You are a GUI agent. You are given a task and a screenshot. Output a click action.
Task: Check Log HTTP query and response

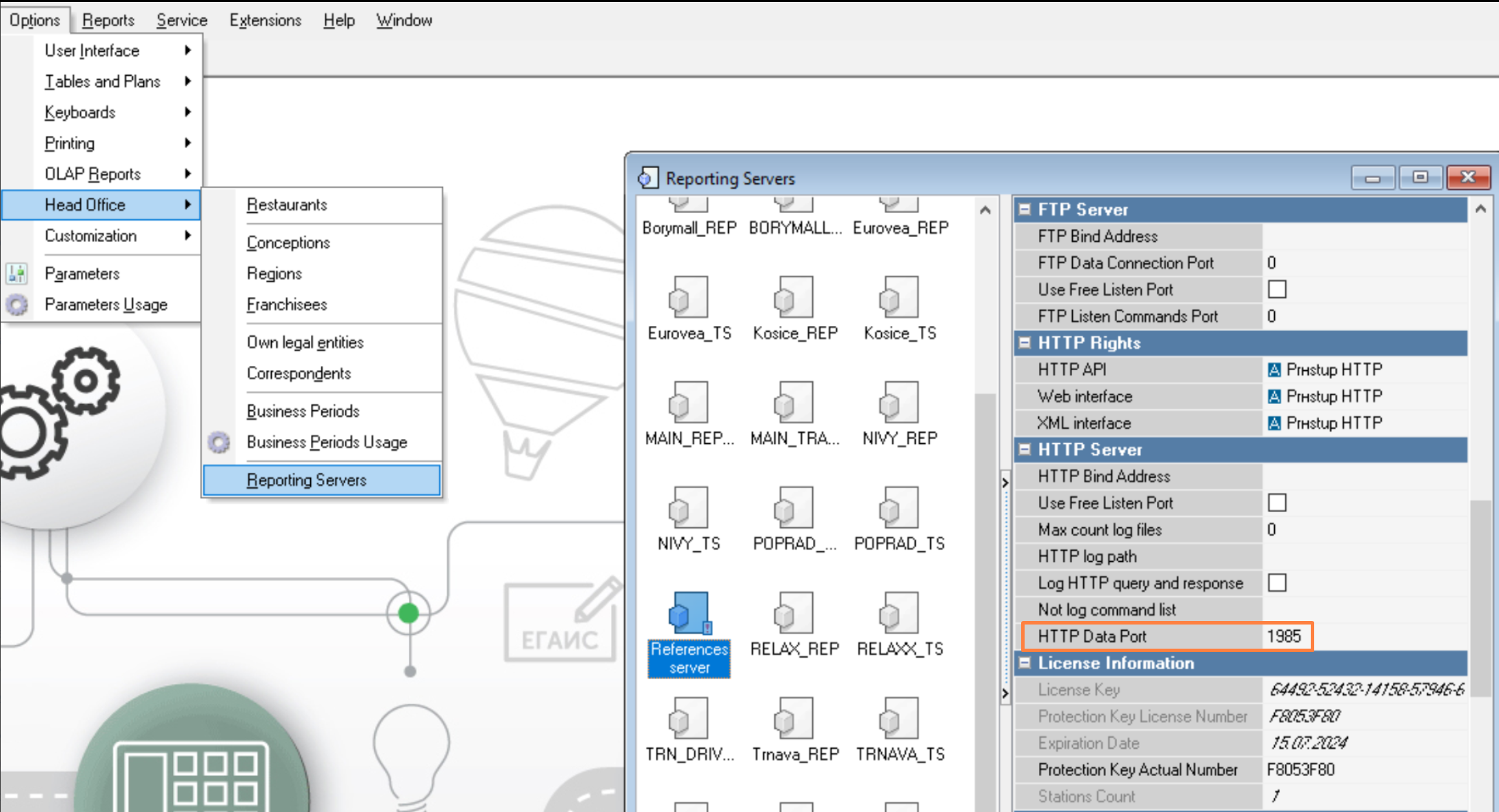pos(1276,583)
